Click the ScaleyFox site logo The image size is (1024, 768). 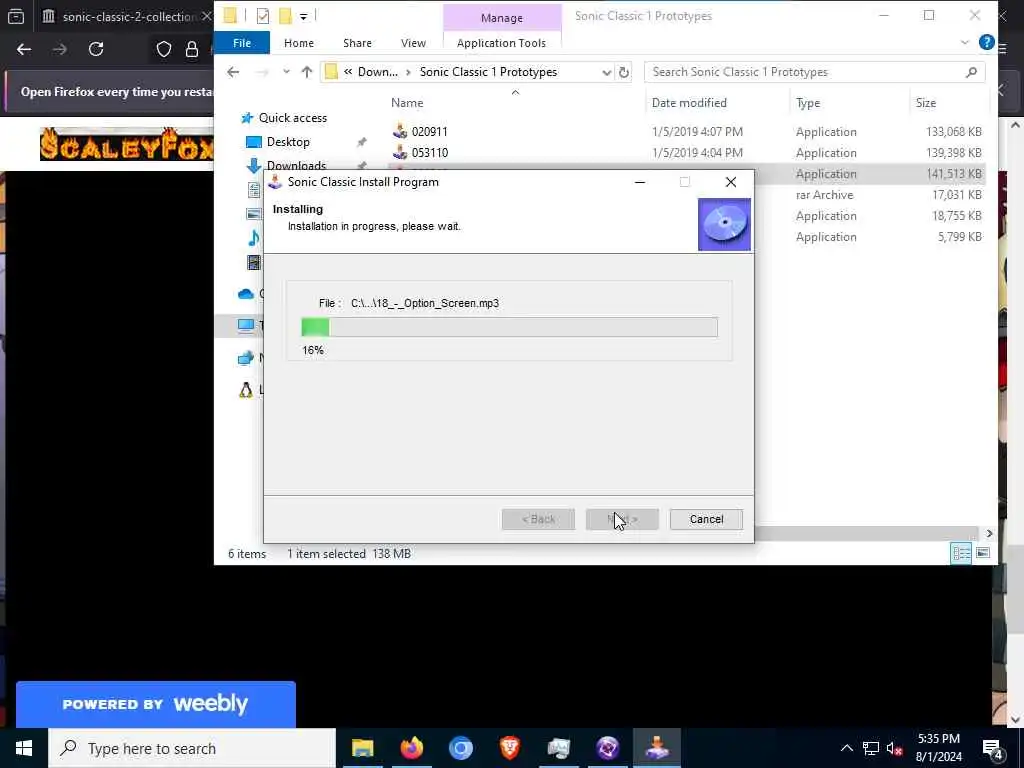pos(127,144)
